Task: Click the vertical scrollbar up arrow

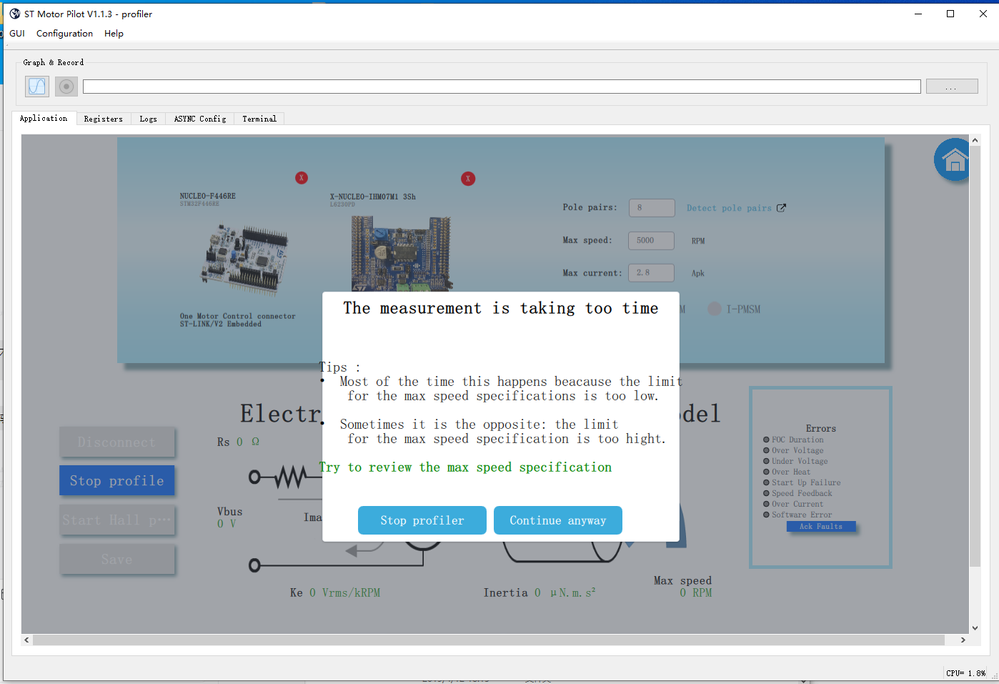Action: (975, 140)
